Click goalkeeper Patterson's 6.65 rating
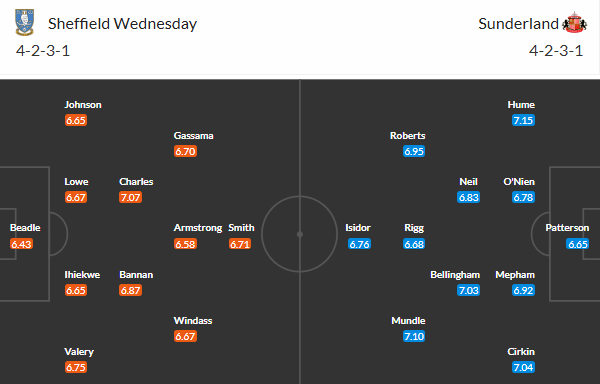600x384 pixels. click(x=577, y=244)
